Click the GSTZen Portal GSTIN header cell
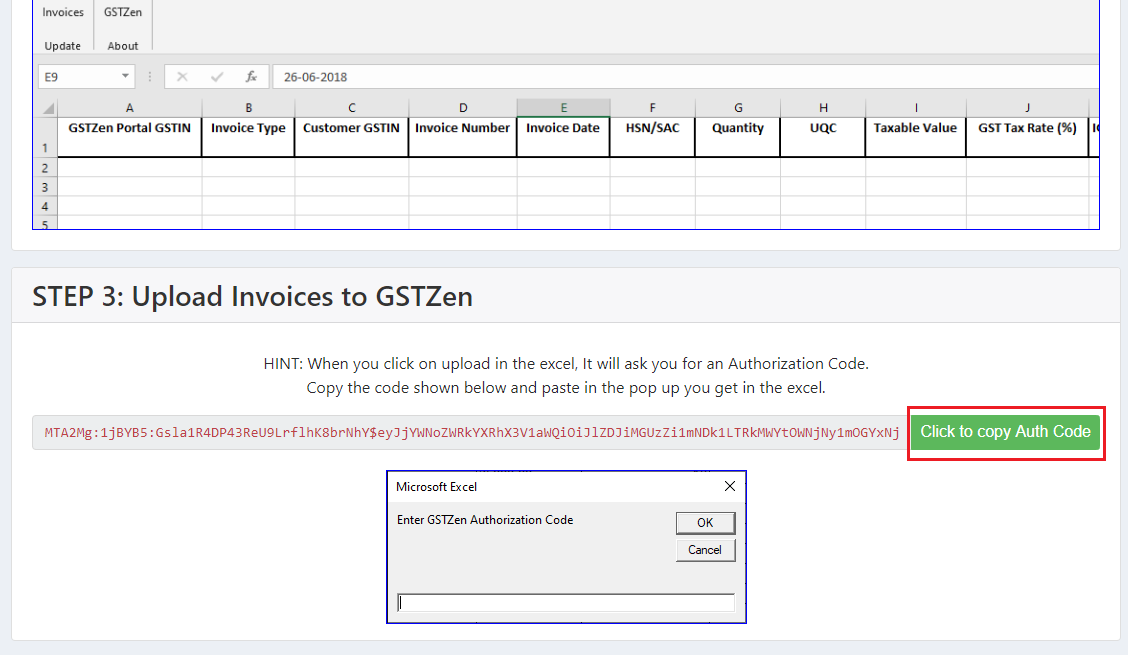The height and width of the screenshot is (659, 1128). [x=129, y=137]
